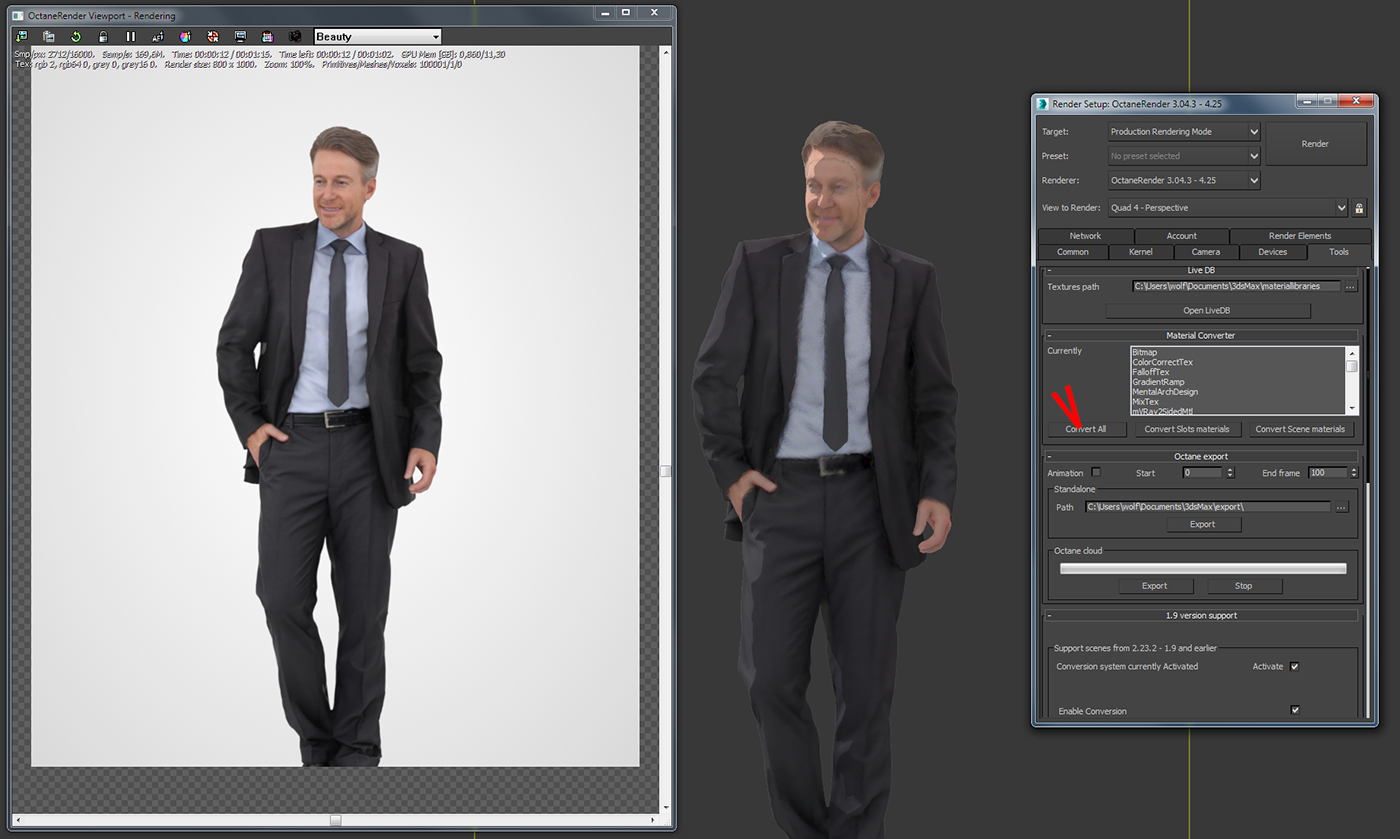Click the Octane cloud Stop button
Screen dimensions: 1400x839
[1243, 586]
